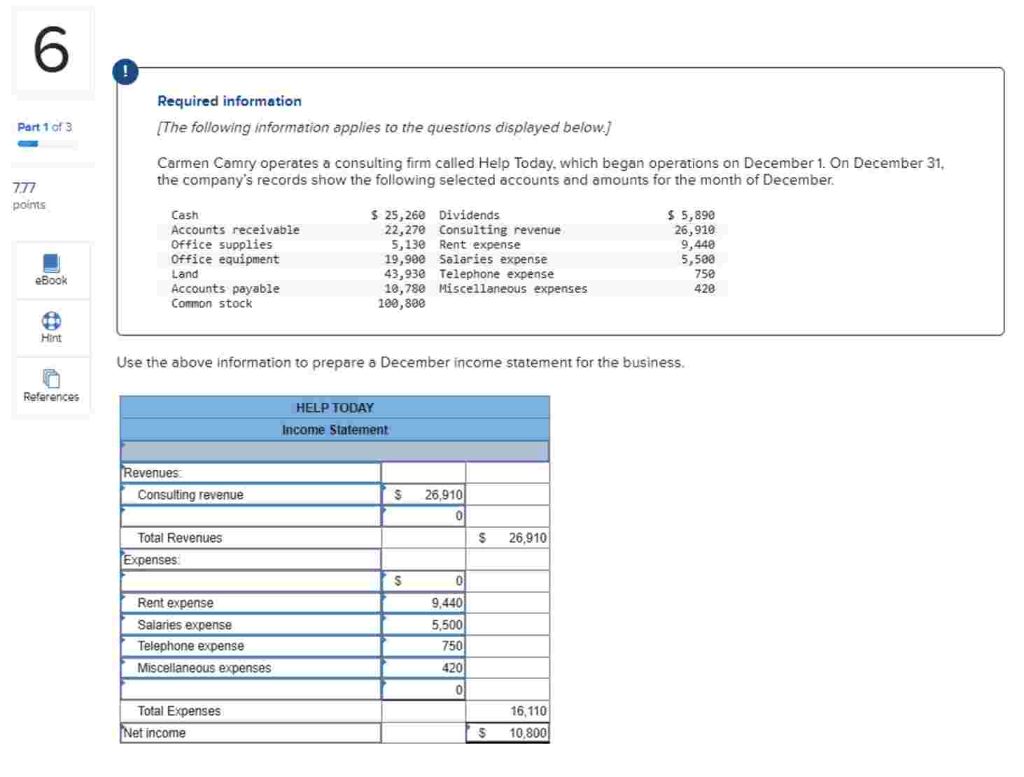Click the 10,800 net income field
This screenshot has height=777, width=1024.
click(x=507, y=733)
